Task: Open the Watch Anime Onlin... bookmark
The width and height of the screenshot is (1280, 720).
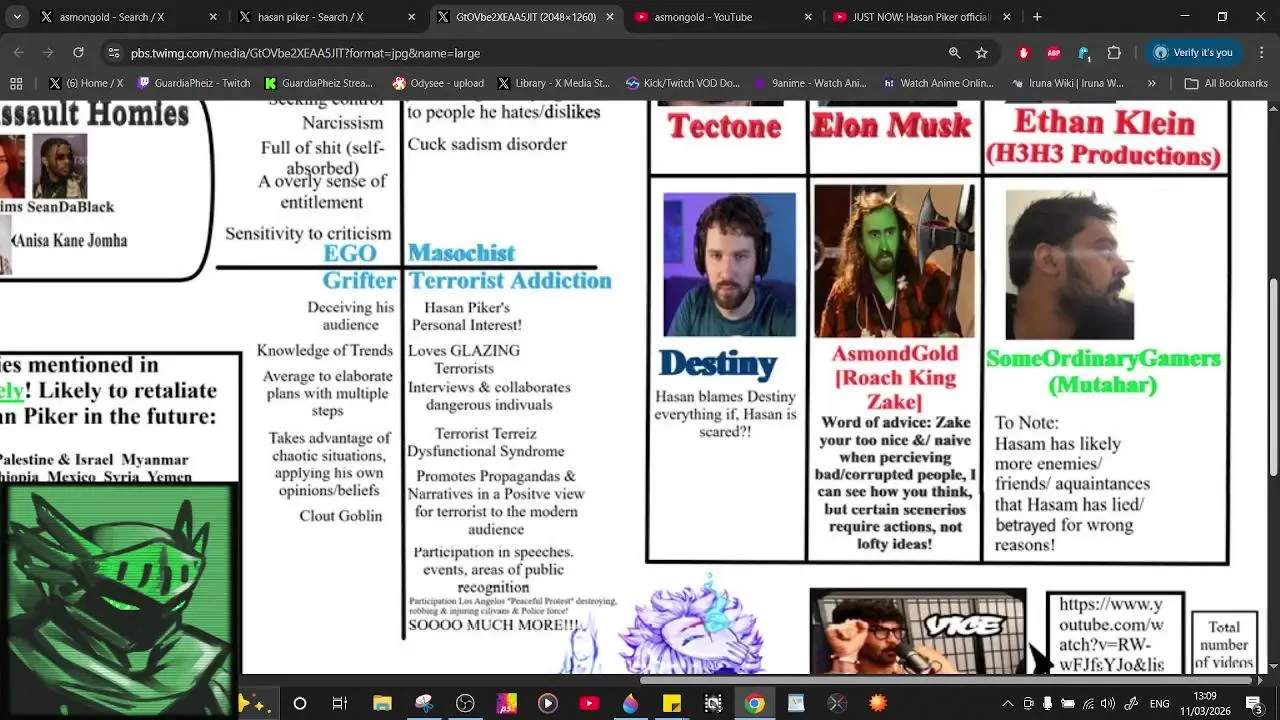Action: point(938,83)
